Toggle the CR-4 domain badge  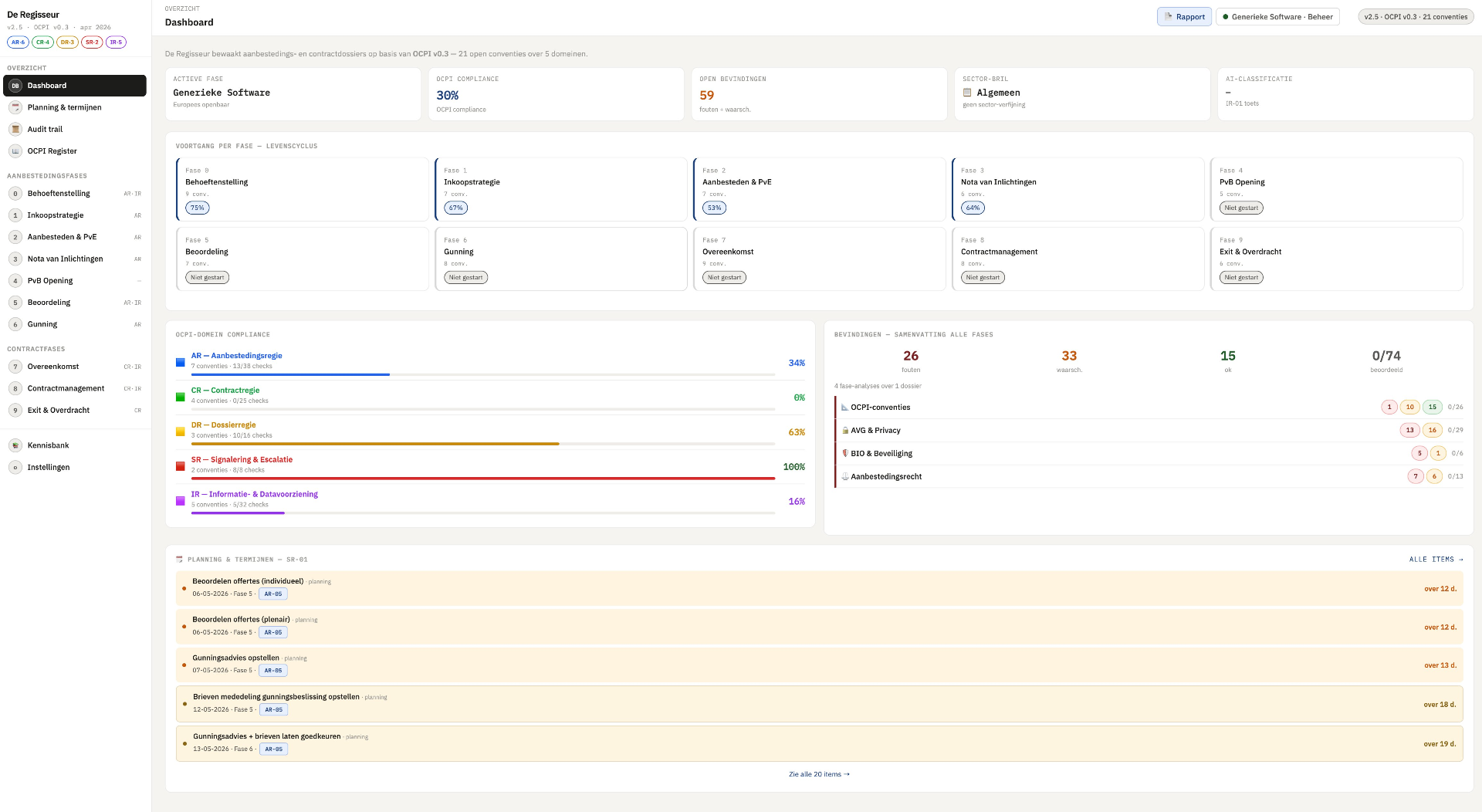tap(42, 42)
